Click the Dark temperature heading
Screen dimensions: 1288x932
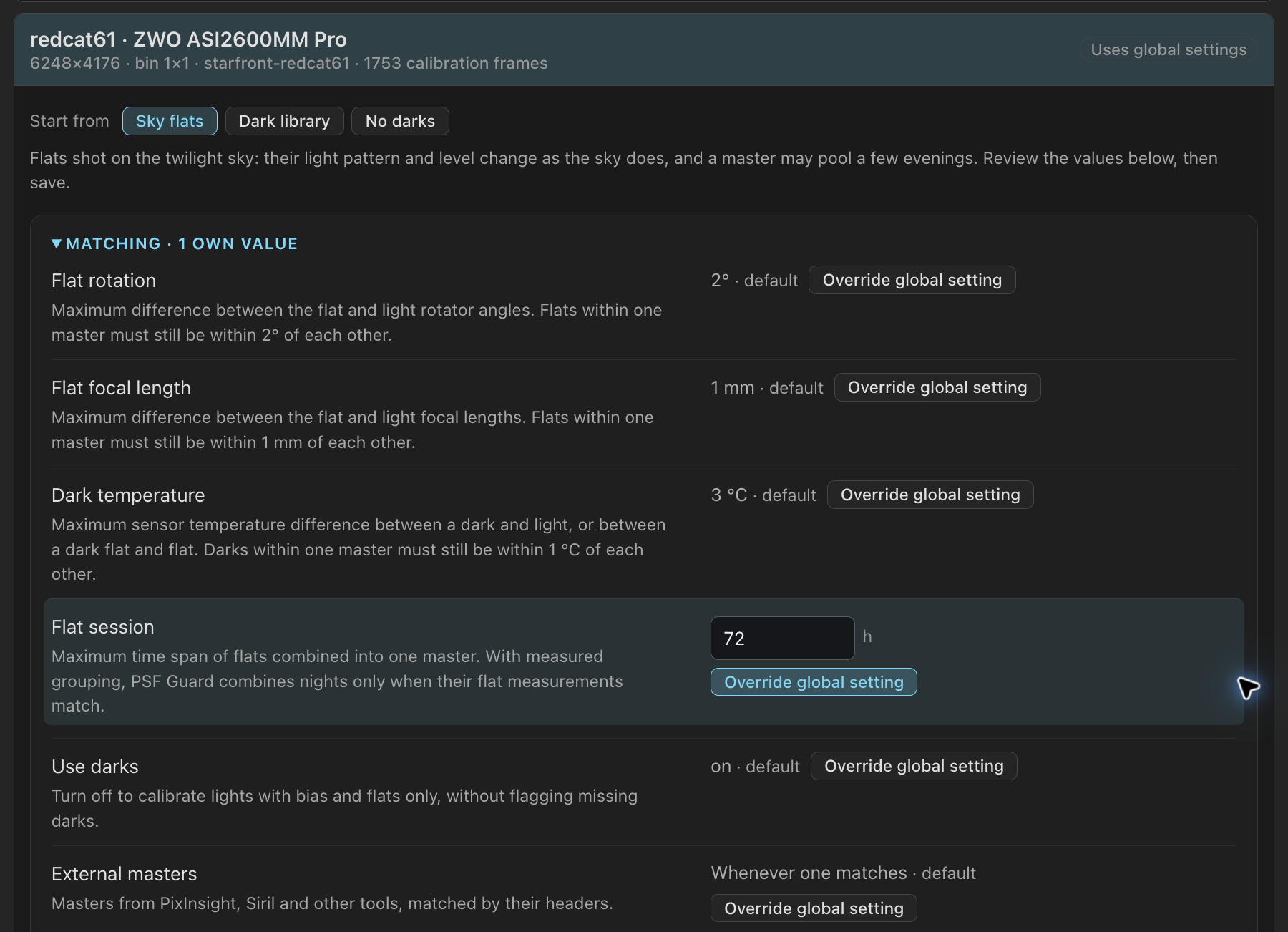(128, 495)
